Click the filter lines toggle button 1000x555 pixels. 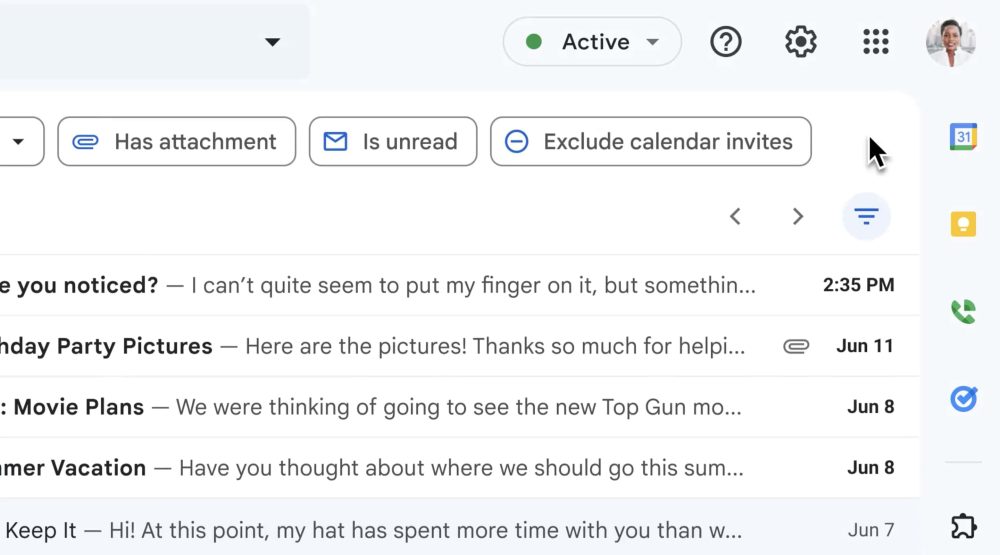coord(866,217)
